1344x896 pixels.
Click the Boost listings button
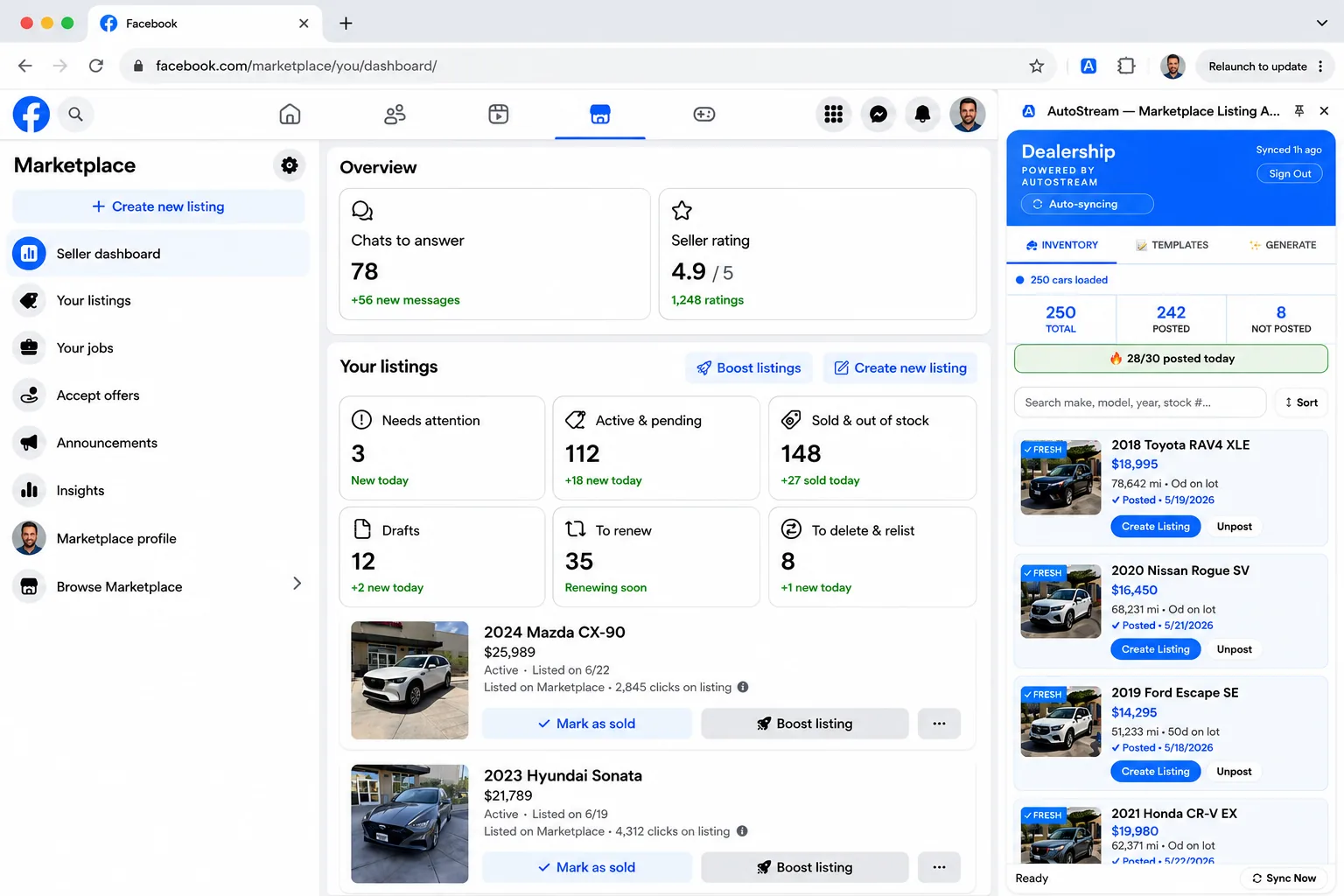(x=749, y=368)
